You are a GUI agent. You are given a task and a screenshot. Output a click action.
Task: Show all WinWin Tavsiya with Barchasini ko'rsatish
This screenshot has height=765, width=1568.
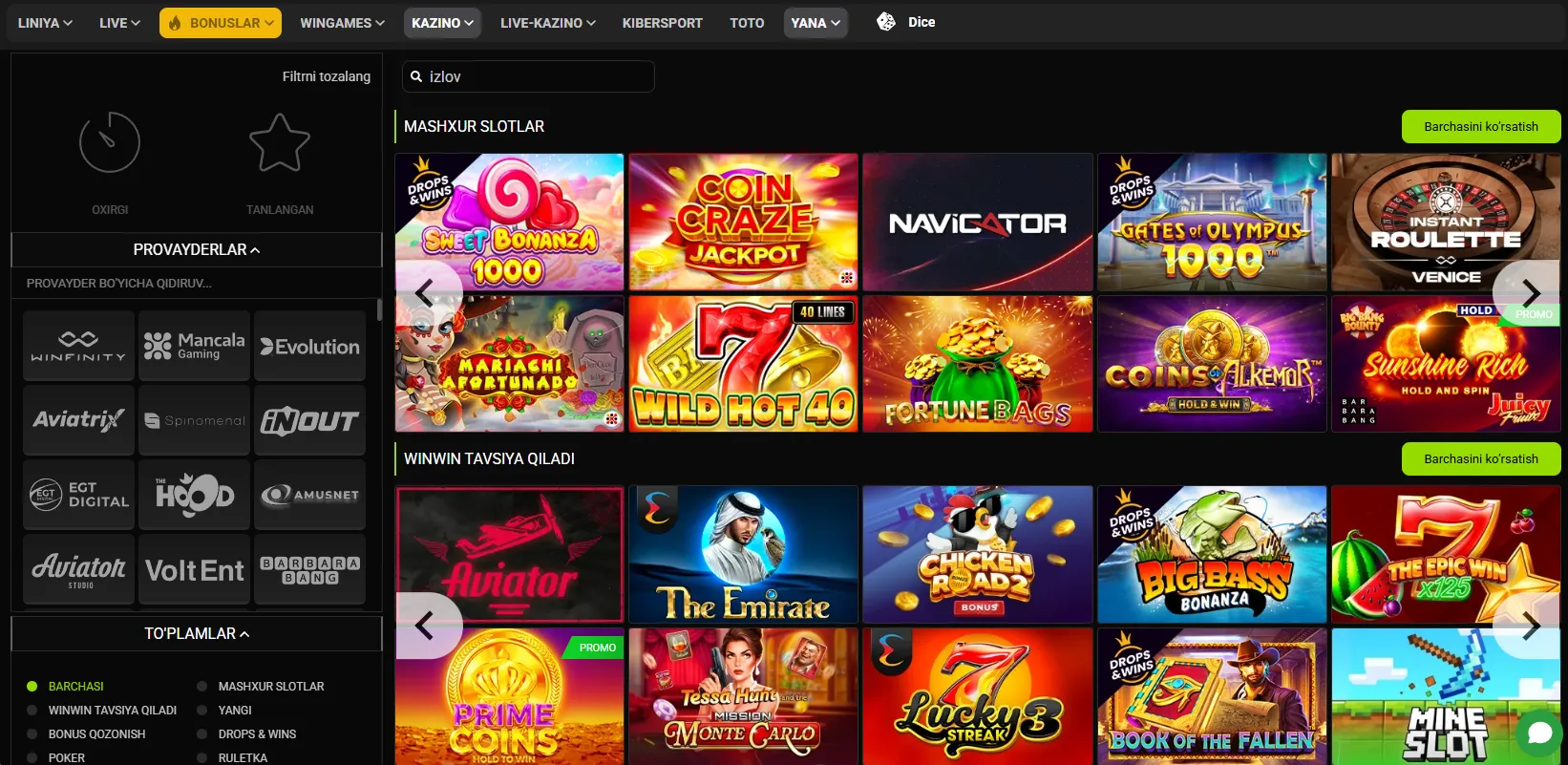(1481, 458)
